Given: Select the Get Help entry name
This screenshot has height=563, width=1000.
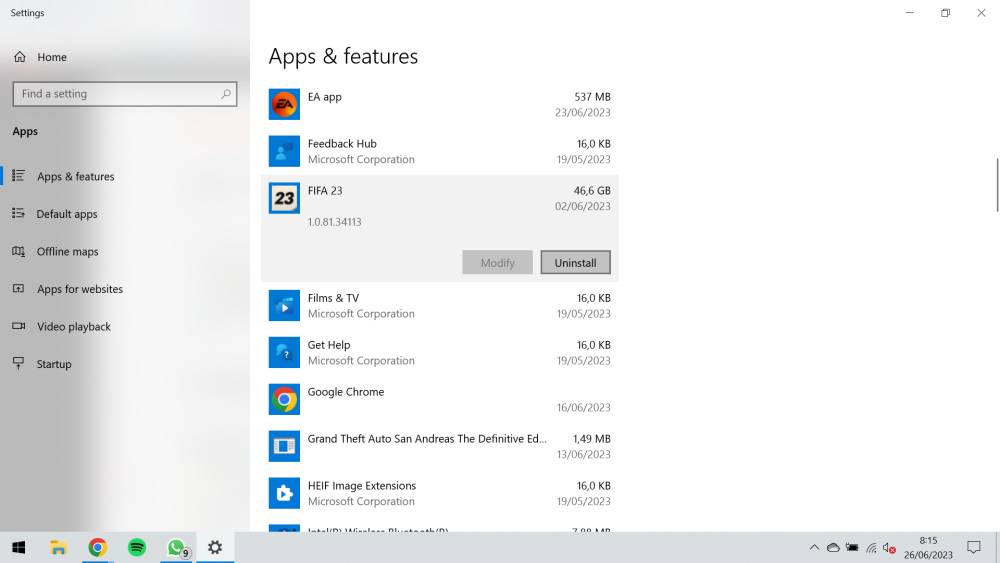Looking at the screenshot, I should (x=328, y=345).
